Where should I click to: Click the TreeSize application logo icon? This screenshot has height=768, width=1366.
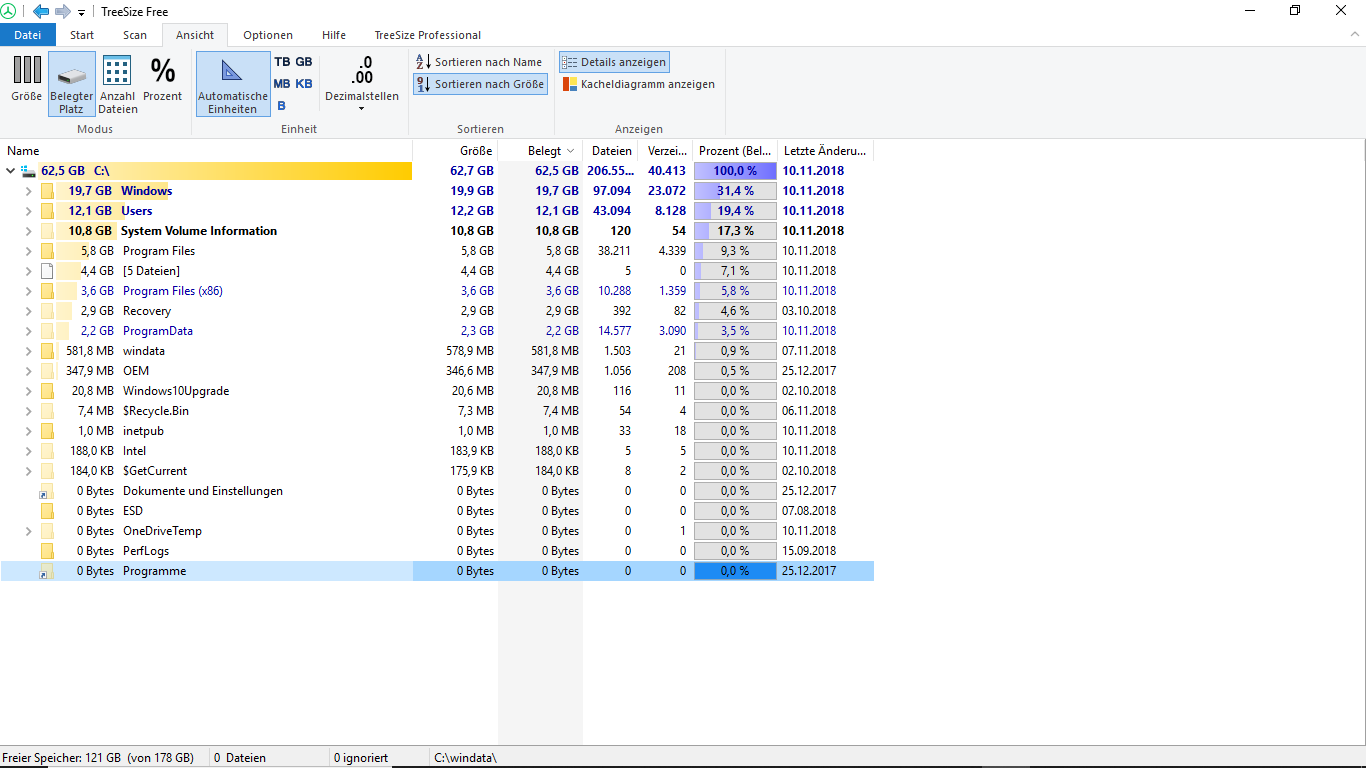point(9,11)
